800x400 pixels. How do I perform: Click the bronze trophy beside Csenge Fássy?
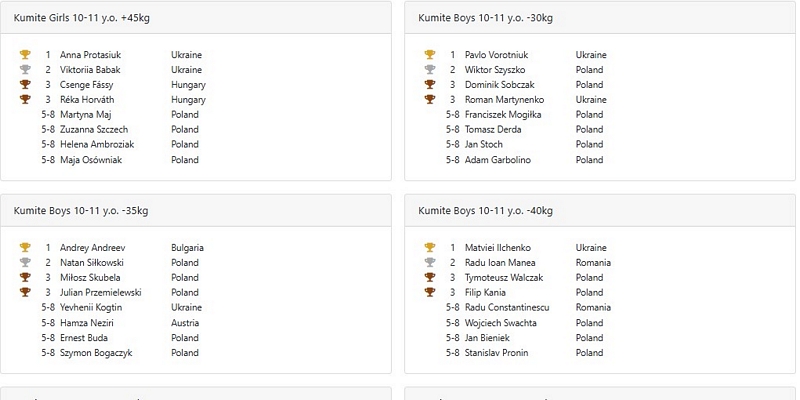click(x=25, y=84)
